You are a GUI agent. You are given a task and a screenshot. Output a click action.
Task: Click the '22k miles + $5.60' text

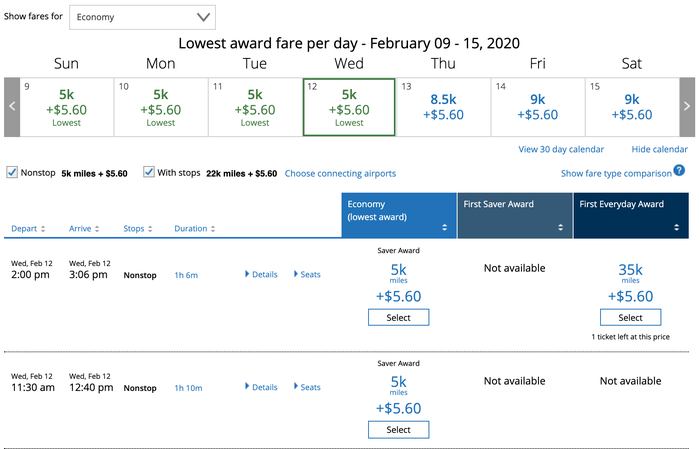[242, 174]
